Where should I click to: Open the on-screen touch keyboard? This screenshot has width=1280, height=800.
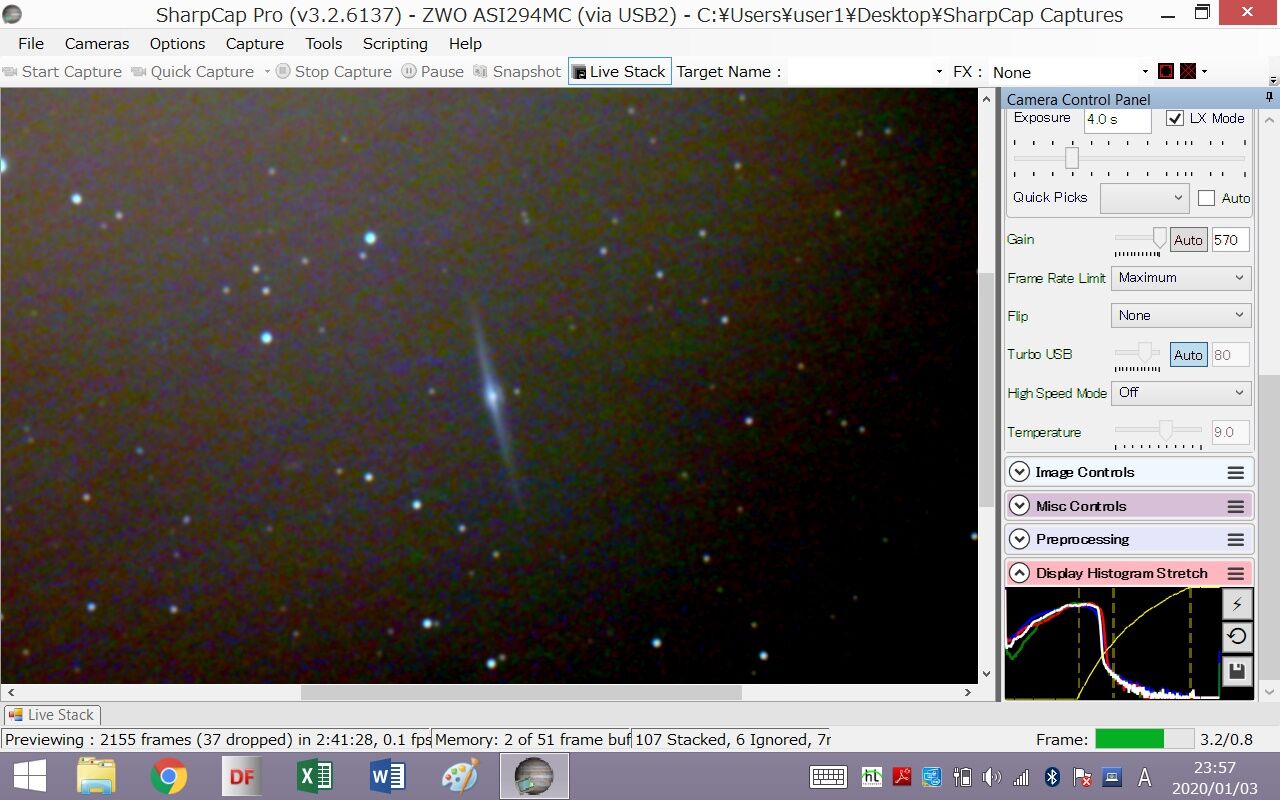click(x=829, y=777)
